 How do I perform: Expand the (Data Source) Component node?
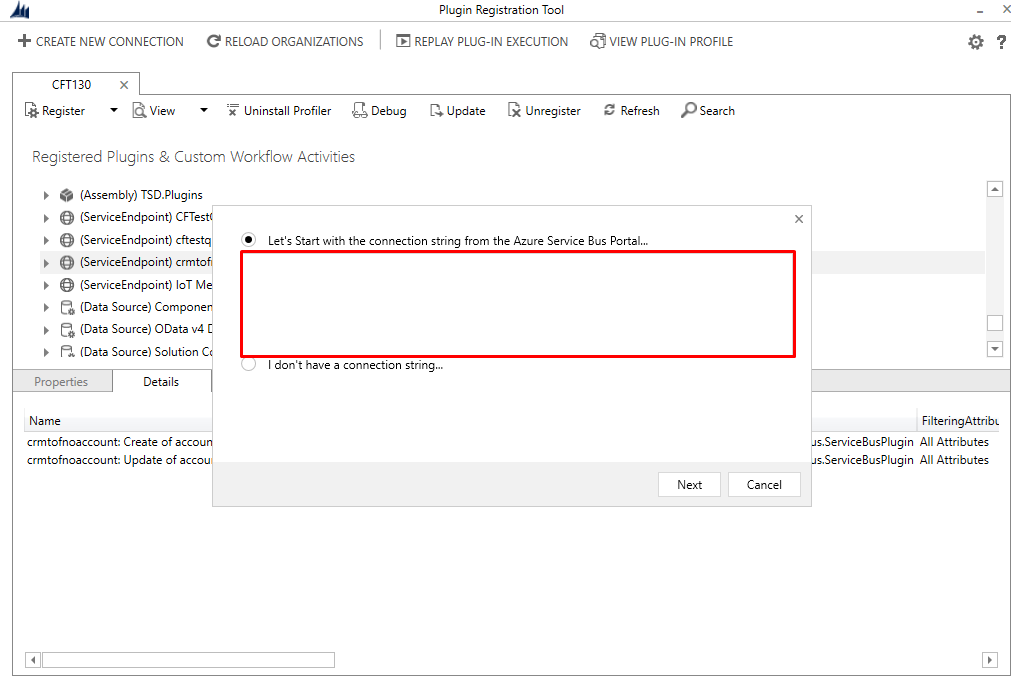(46, 308)
